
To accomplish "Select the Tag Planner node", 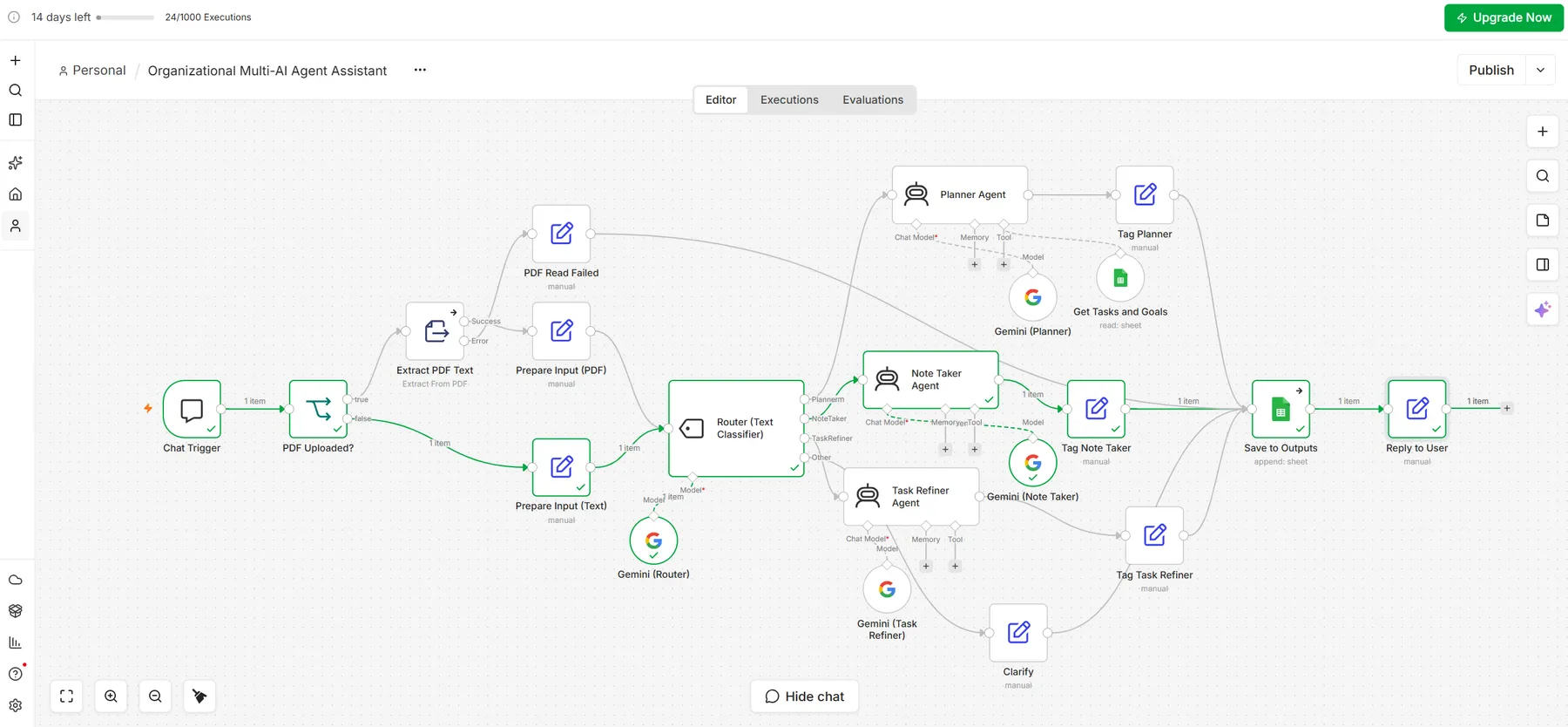I will [1145, 194].
